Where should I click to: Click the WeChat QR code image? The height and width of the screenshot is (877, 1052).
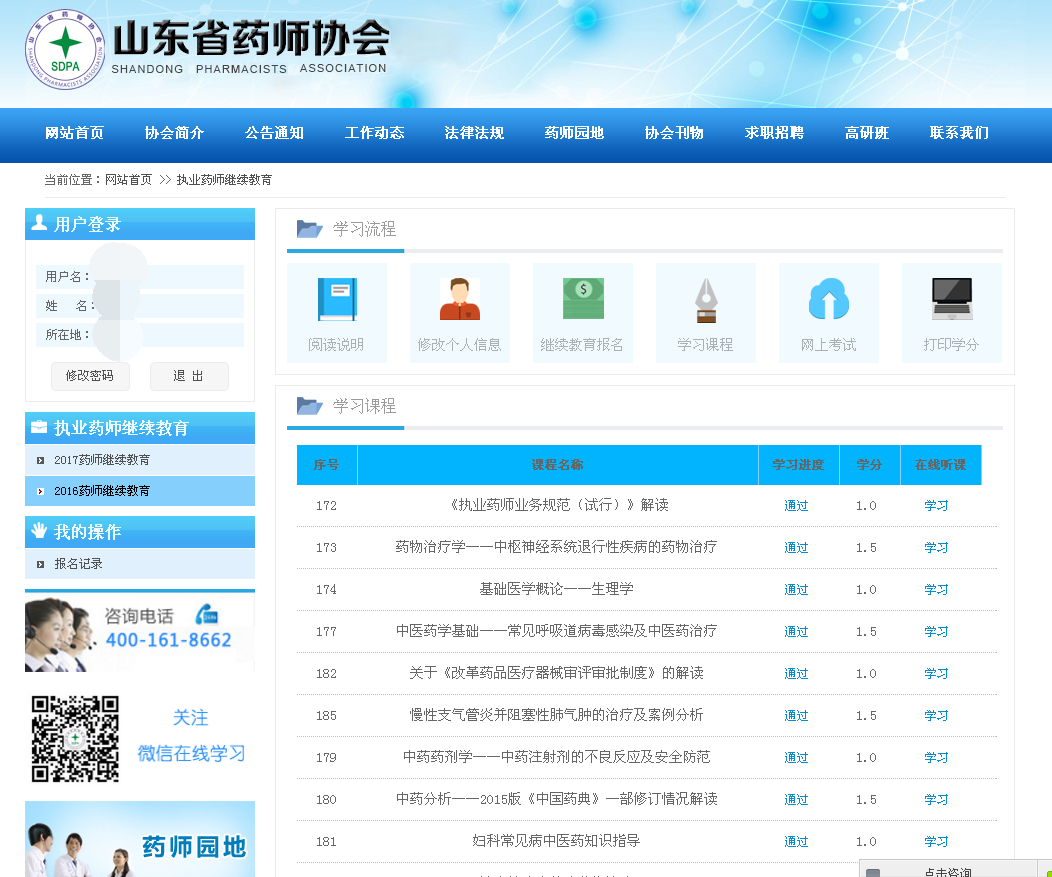(x=75, y=738)
